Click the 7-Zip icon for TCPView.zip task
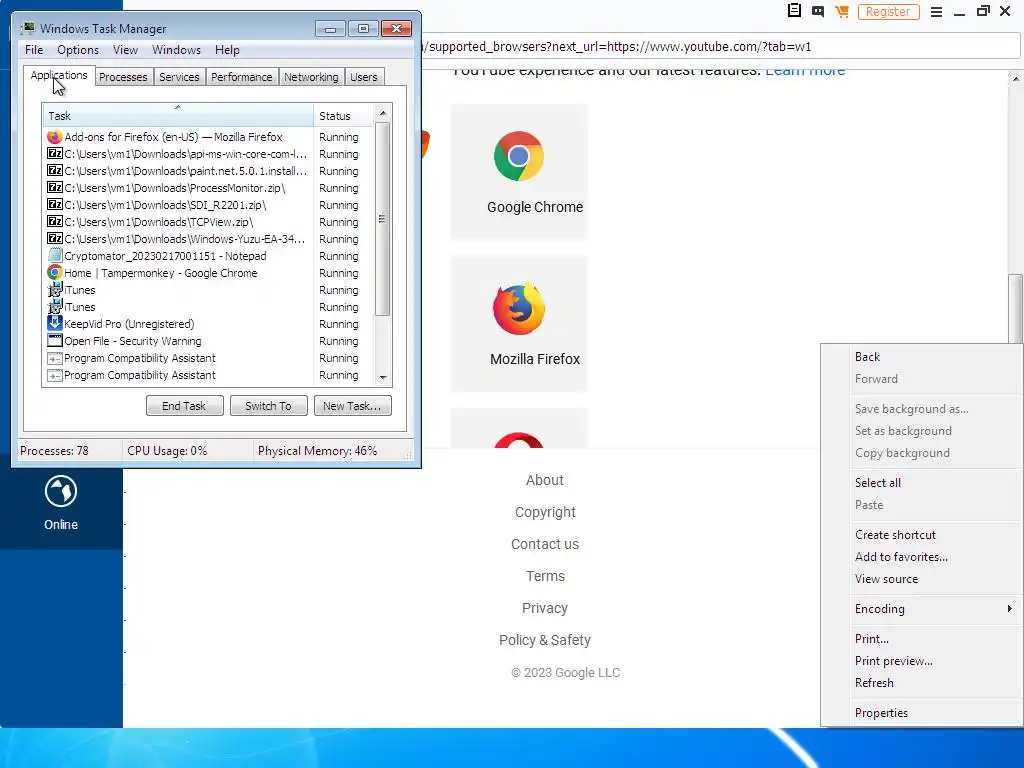This screenshot has width=1024, height=768. 55,222
